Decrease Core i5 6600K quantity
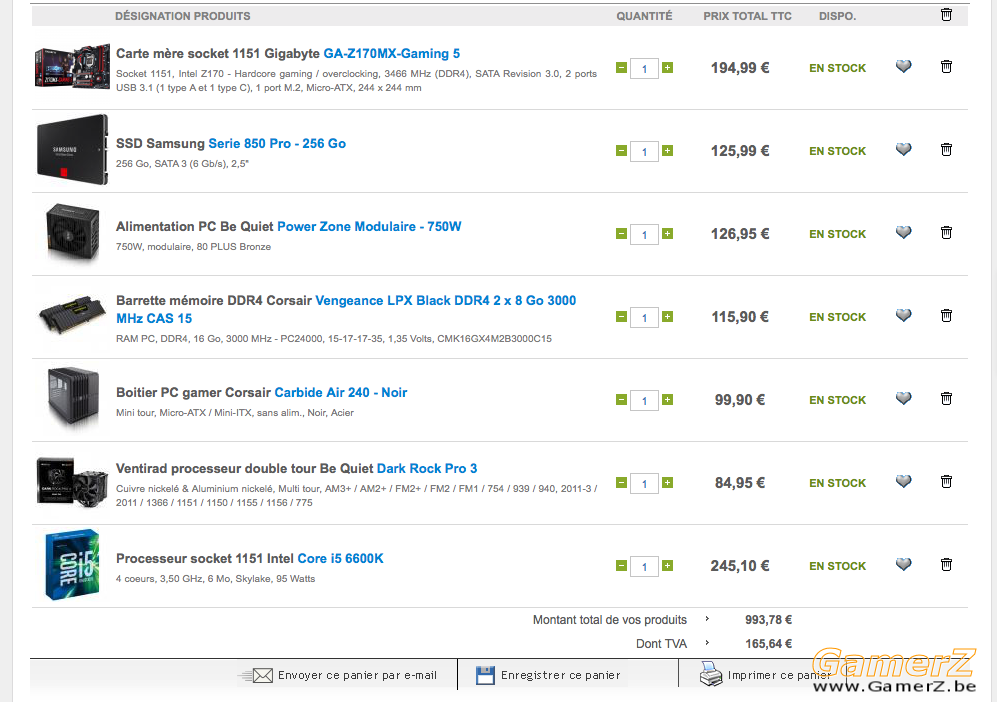Screen dimensions: 997x702 (x=621, y=565)
